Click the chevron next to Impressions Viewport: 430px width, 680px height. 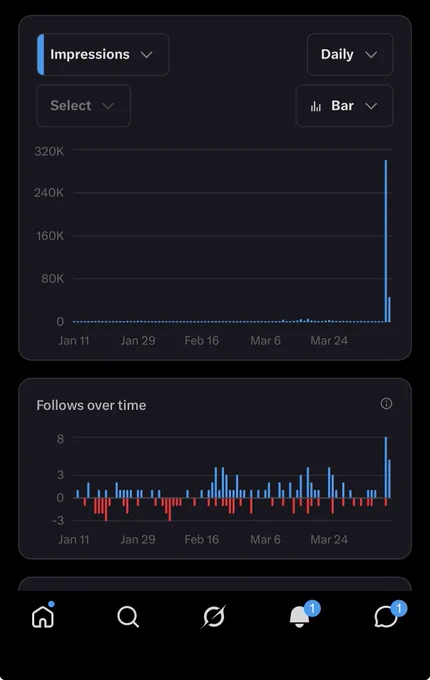point(147,55)
